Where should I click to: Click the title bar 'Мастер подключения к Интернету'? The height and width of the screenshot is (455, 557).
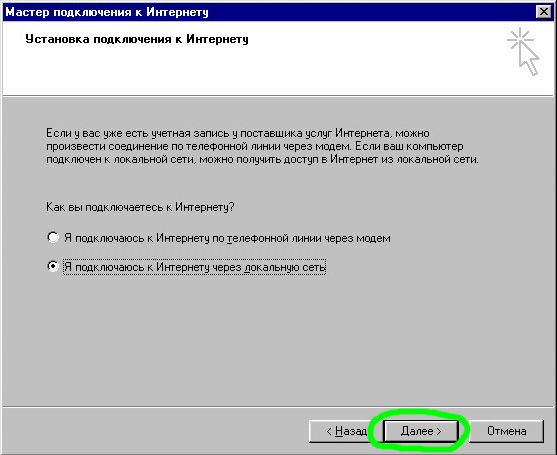pyautogui.click(x=107, y=12)
